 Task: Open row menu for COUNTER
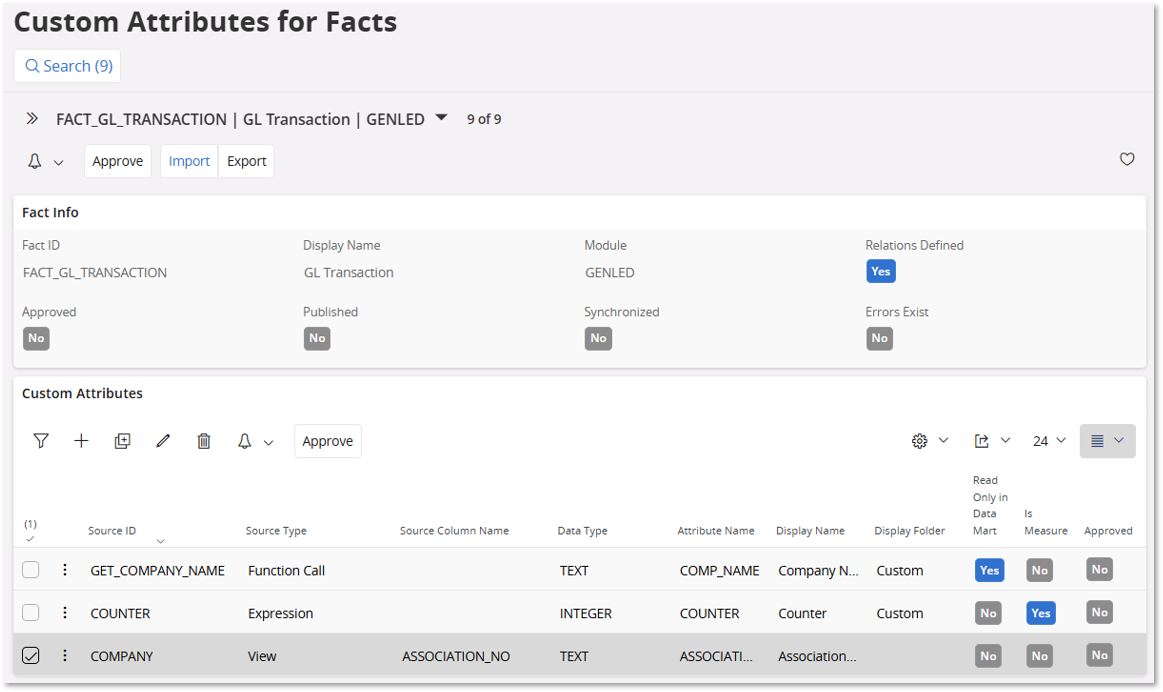pyautogui.click(x=65, y=613)
